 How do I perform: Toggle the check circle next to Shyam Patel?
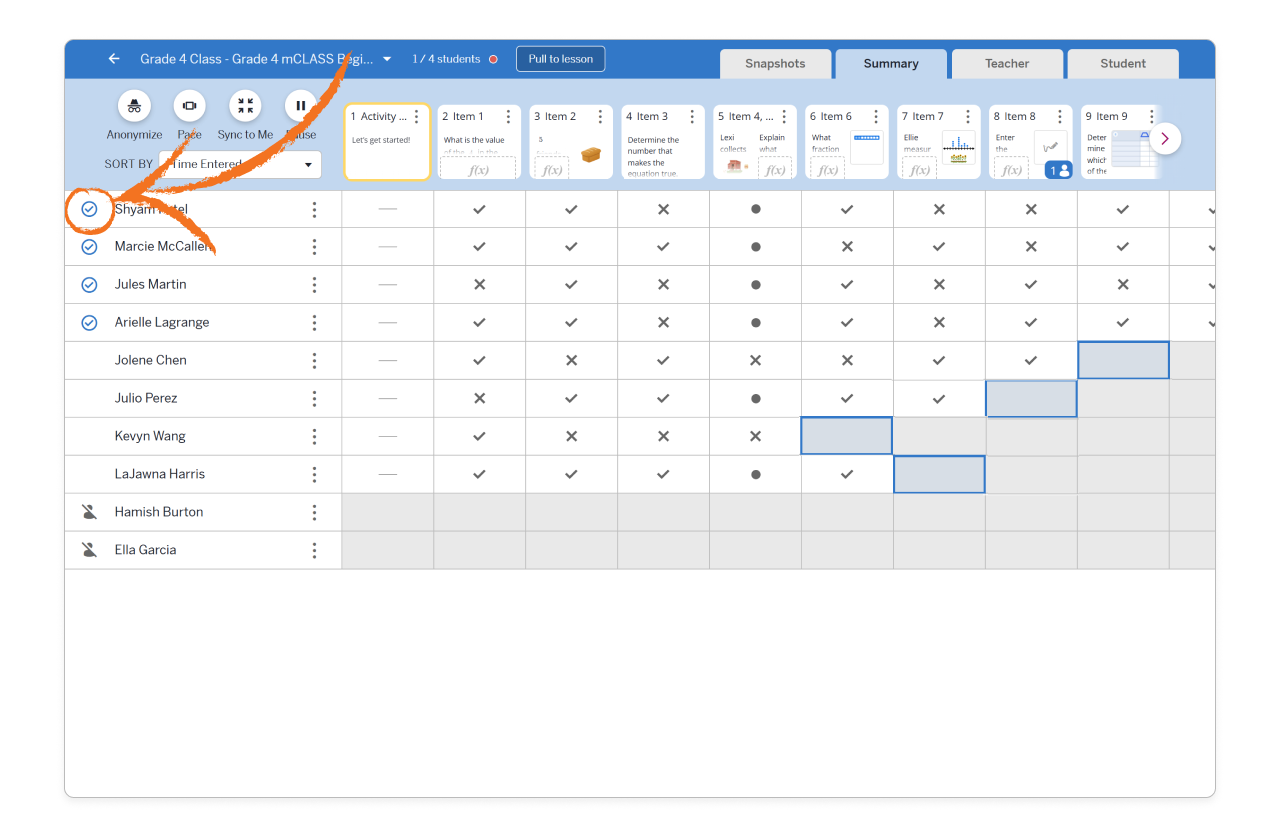[x=88, y=209]
